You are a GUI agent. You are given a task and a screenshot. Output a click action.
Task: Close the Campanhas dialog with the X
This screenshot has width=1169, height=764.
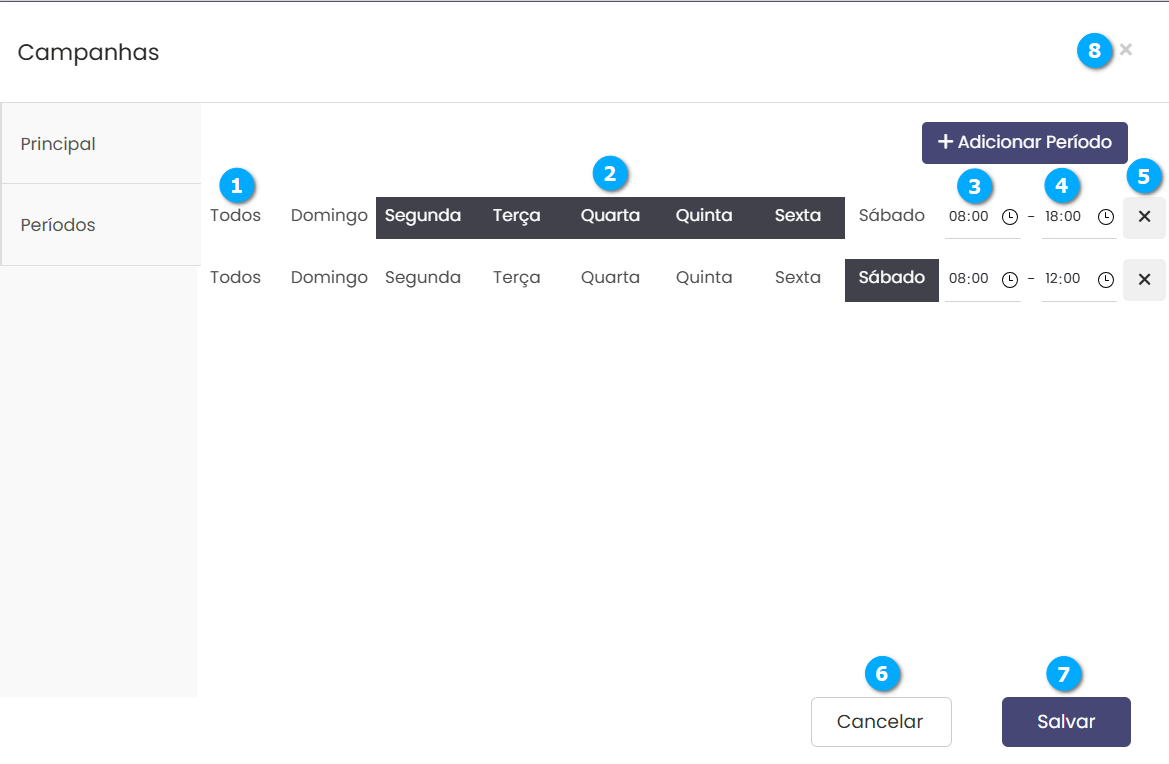click(1126, 50)
